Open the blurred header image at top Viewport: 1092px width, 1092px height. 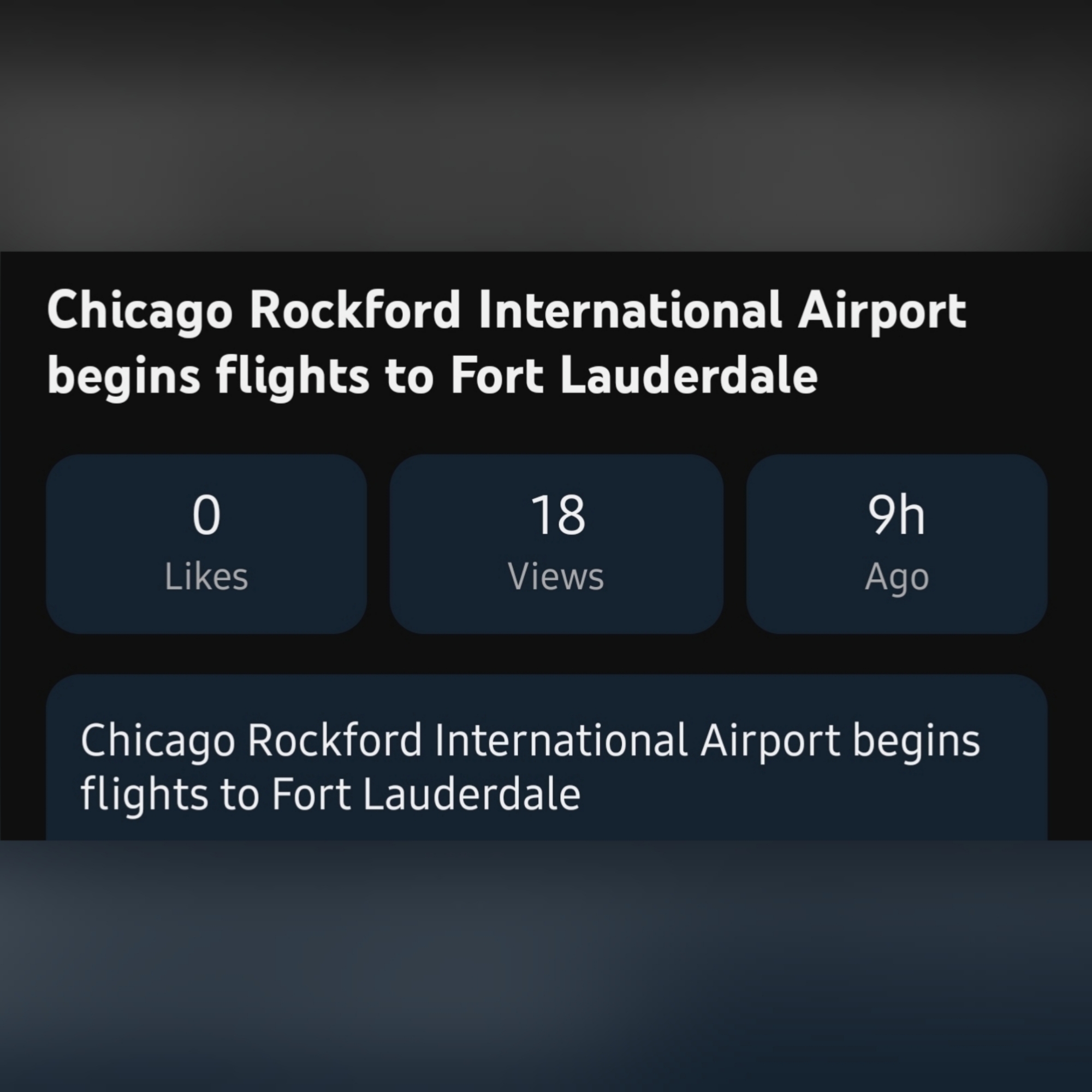(x=546, y=124)
